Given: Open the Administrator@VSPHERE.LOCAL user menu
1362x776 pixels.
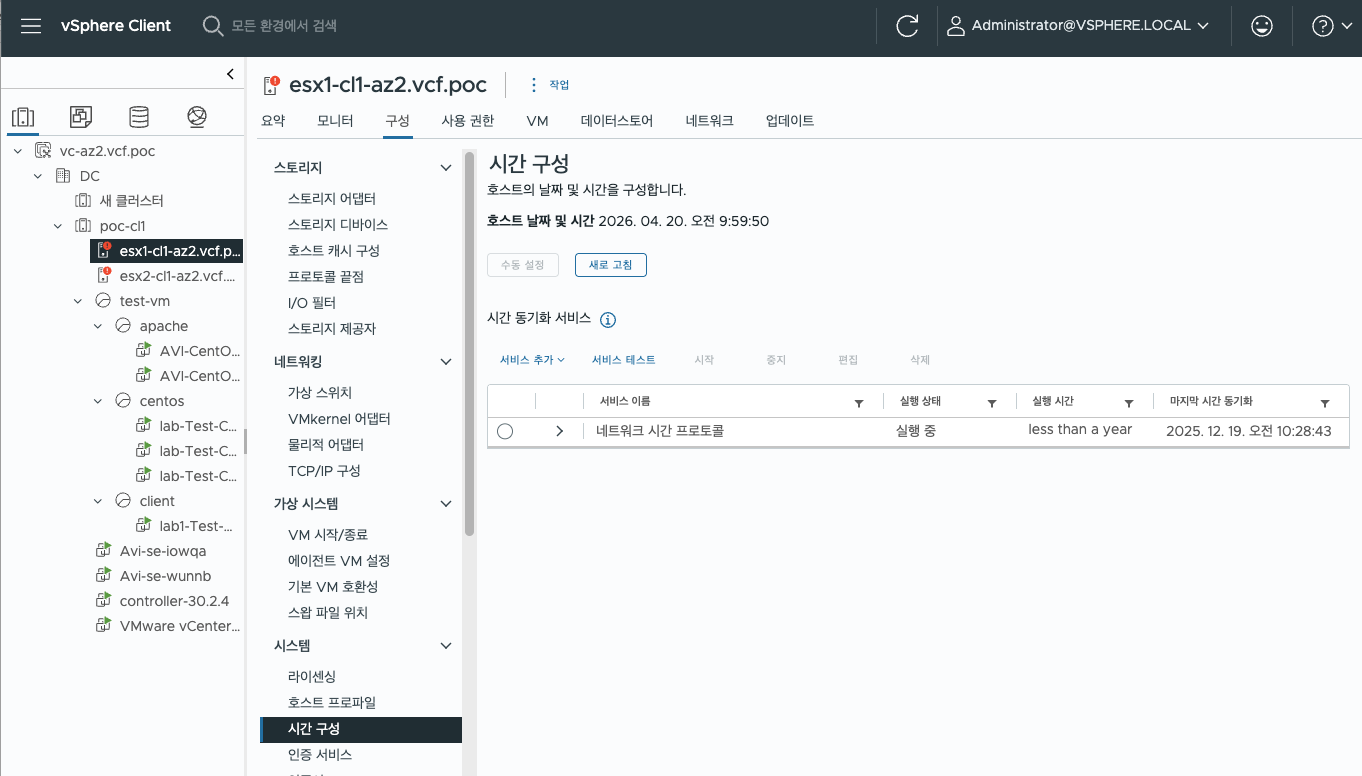Looking at the screenshot, I should tap(1077, 26).
